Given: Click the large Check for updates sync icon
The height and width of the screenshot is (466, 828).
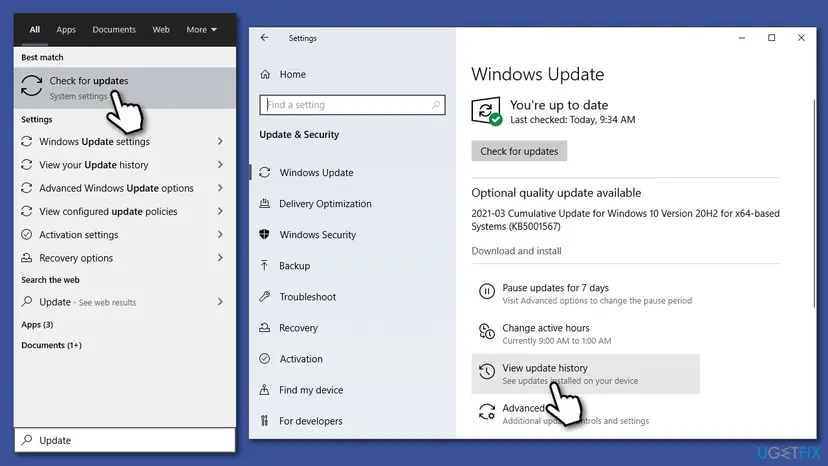Looking at the screenshot, I should coord(32,86).
